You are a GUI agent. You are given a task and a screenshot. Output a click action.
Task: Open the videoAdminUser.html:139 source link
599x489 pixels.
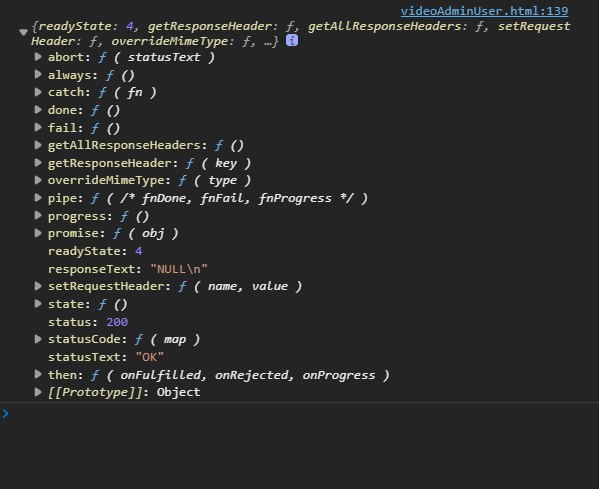484,11
